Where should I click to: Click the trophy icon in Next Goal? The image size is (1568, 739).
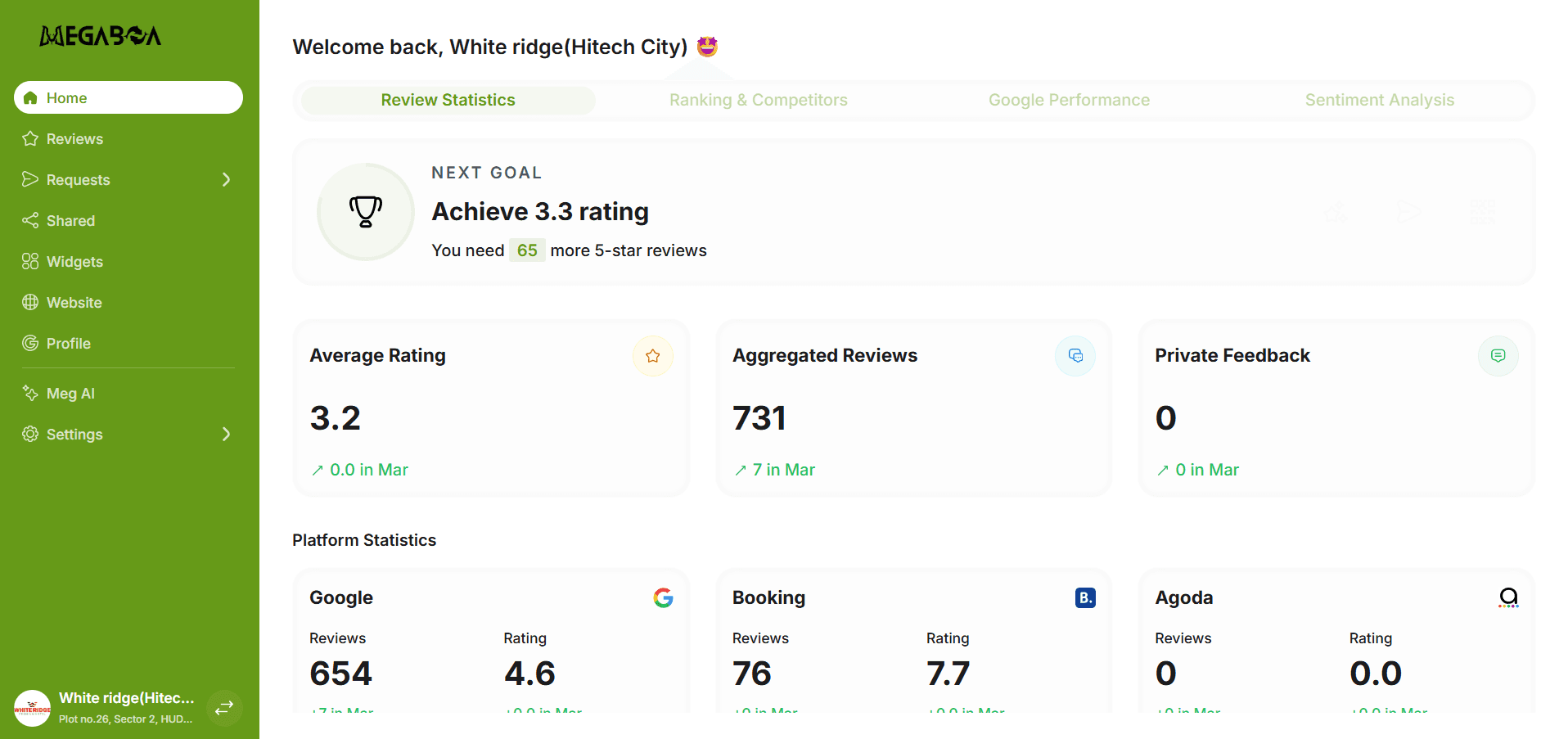click(x=366, y=211)
